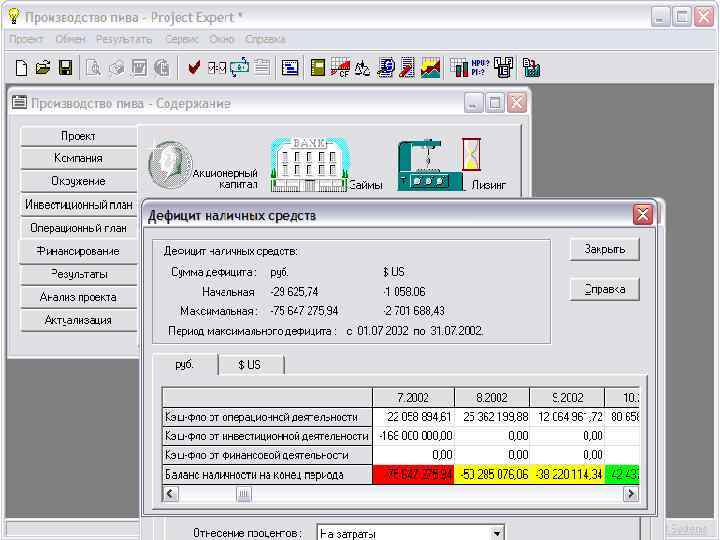Viewport: 720px width, 540px height.
Task: Open the Акционерный капитал coin icon
Action: pyautogui.click(x=169, y=165)
